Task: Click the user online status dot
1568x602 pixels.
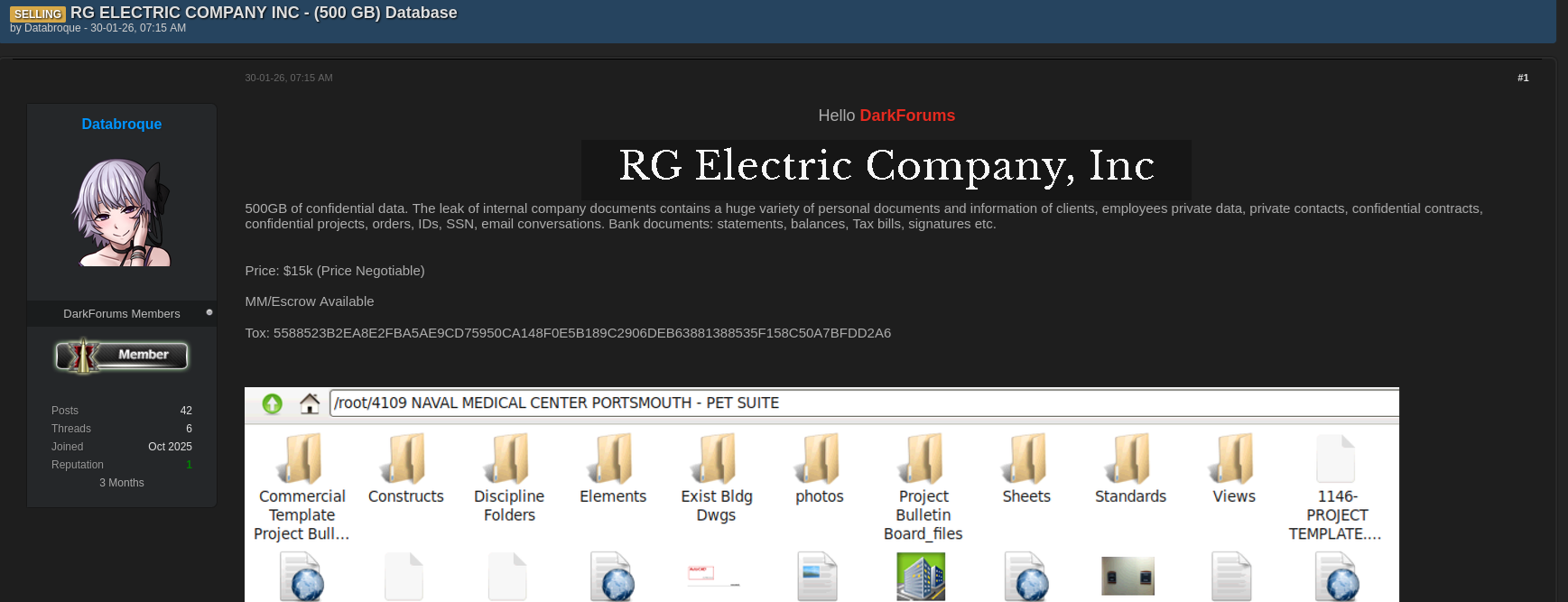Action: 209,312
